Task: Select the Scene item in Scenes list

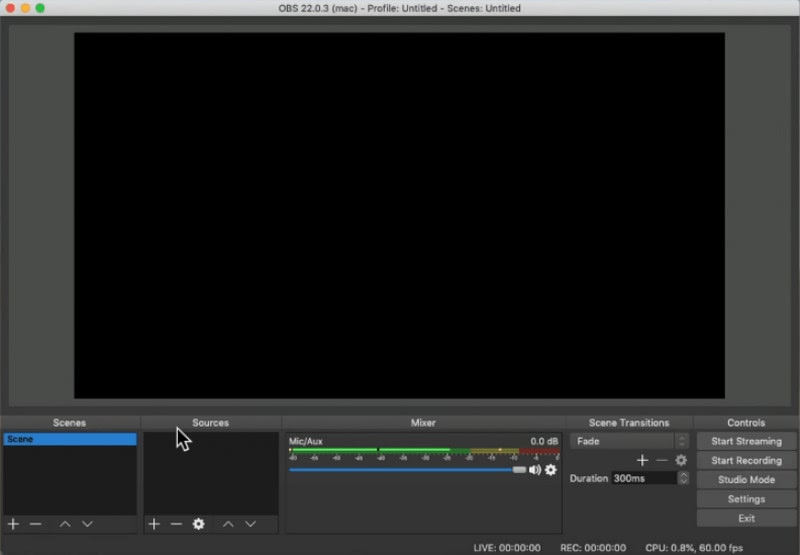Action: [x=69, y=439]
